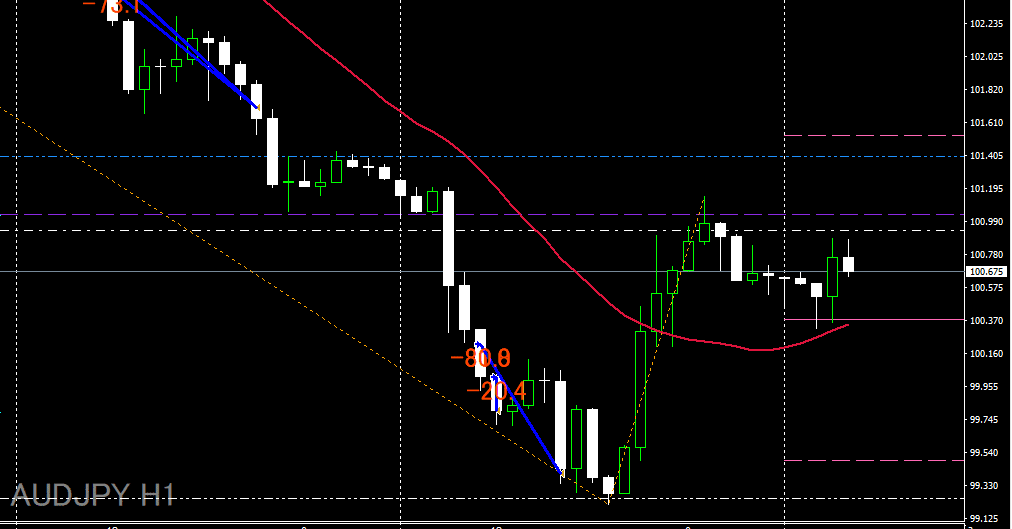Click the 100.575 price axis label

pyautogui.click(x=986, y=288)
